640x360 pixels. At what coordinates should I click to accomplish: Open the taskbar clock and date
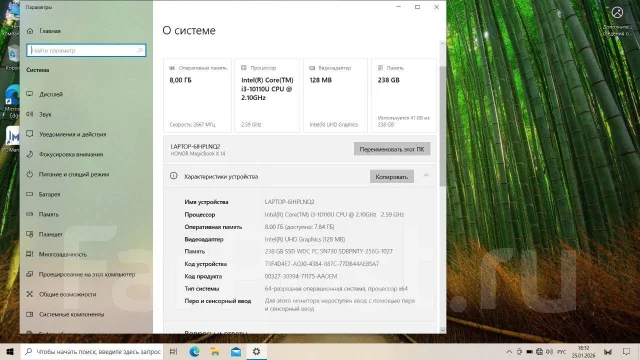tap(583, 352)
